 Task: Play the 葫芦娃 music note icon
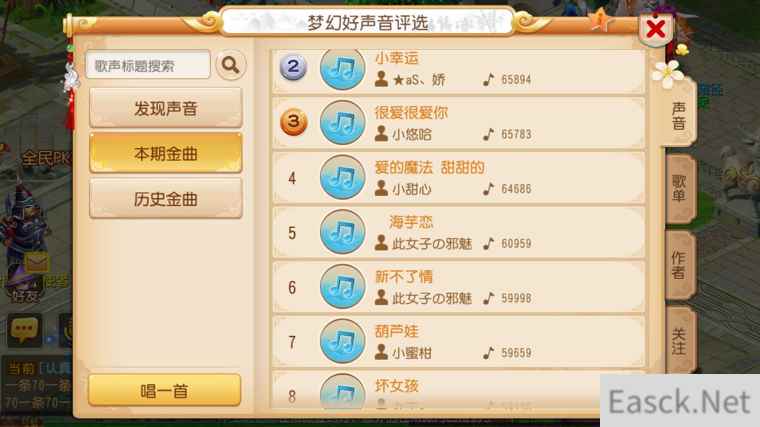(343, 342)
